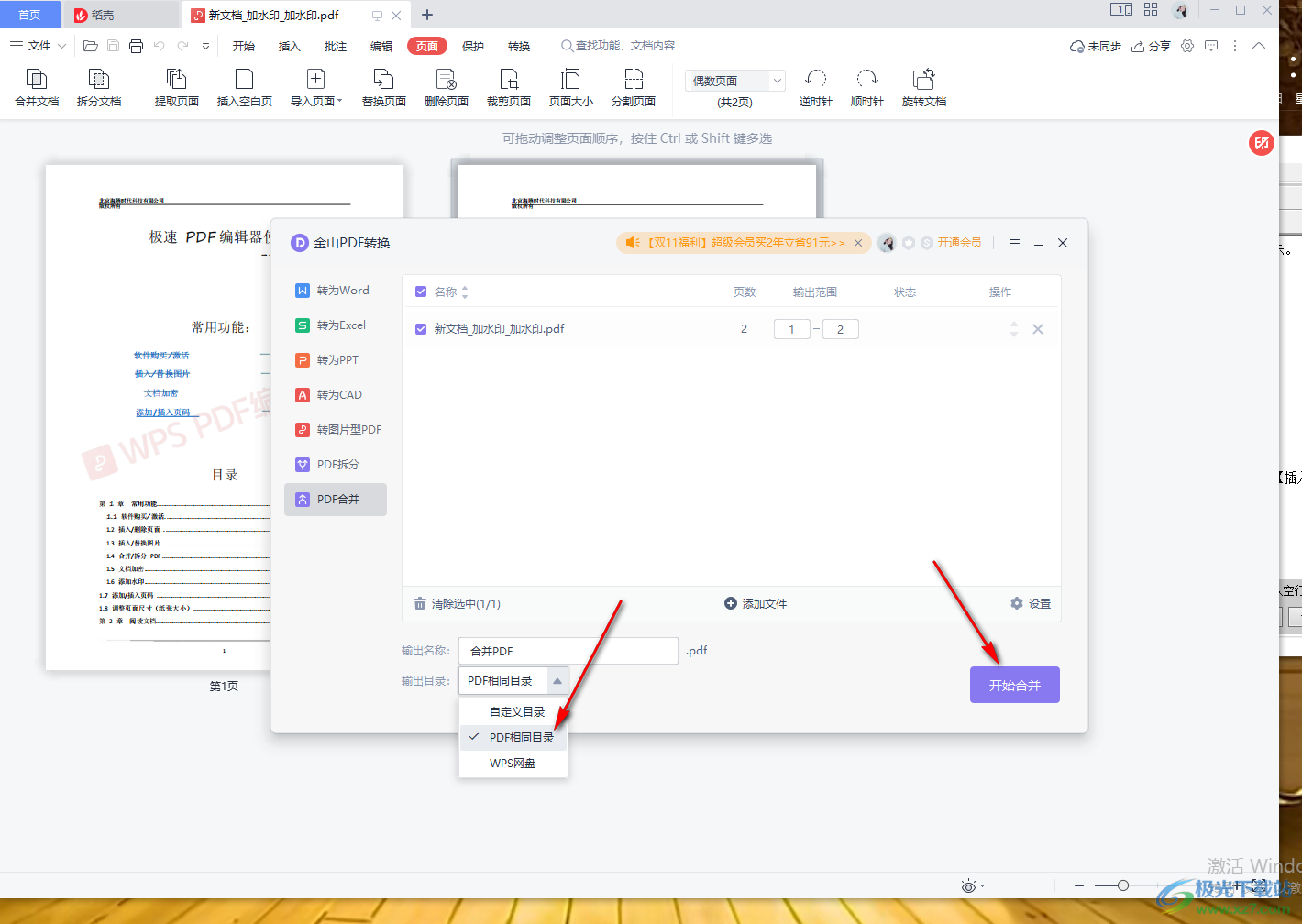
Task: Select the 分割页面 split page tool
Action: click(633, 88)
